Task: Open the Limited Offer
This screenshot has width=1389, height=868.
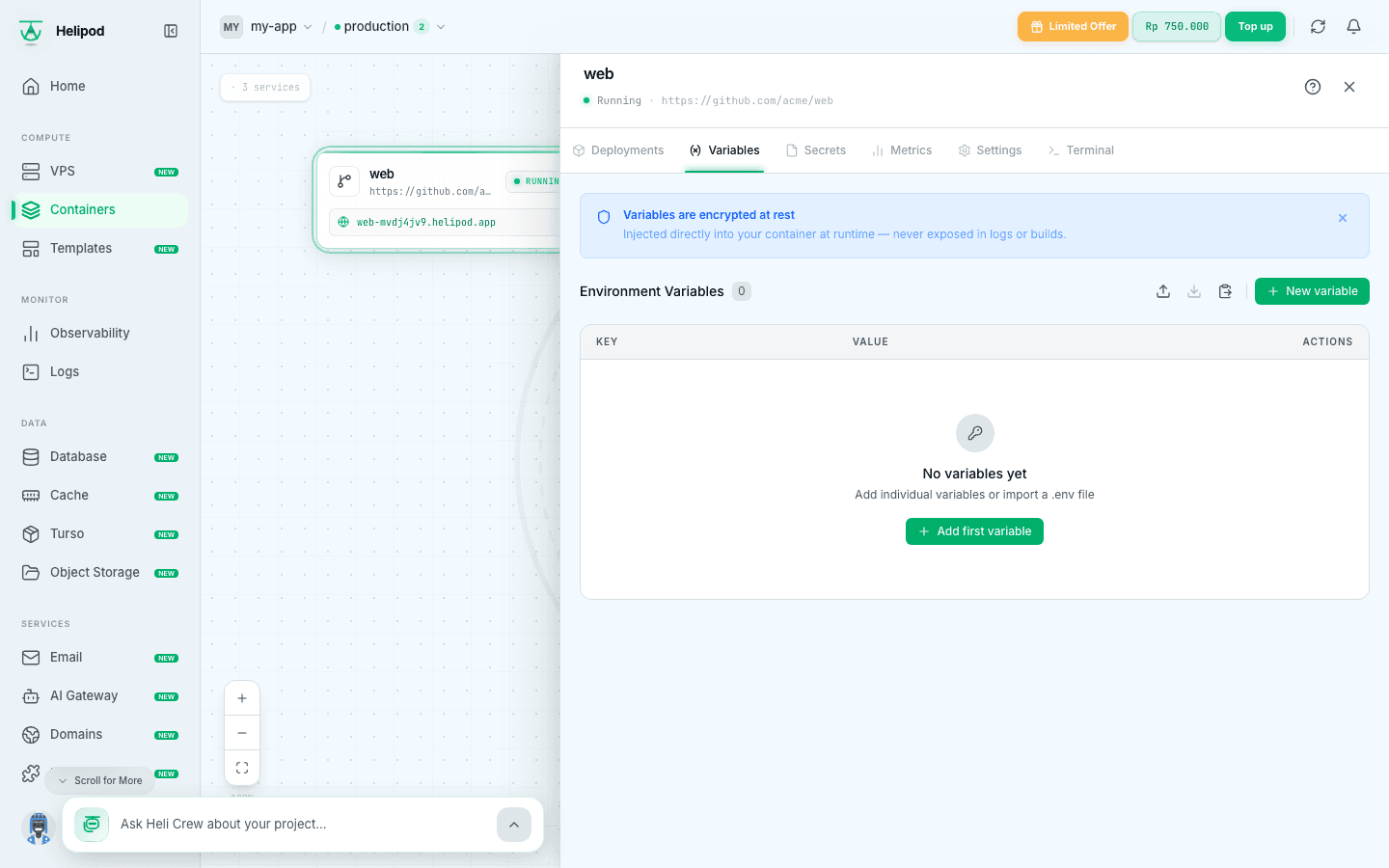Action: coord(1073,27)
